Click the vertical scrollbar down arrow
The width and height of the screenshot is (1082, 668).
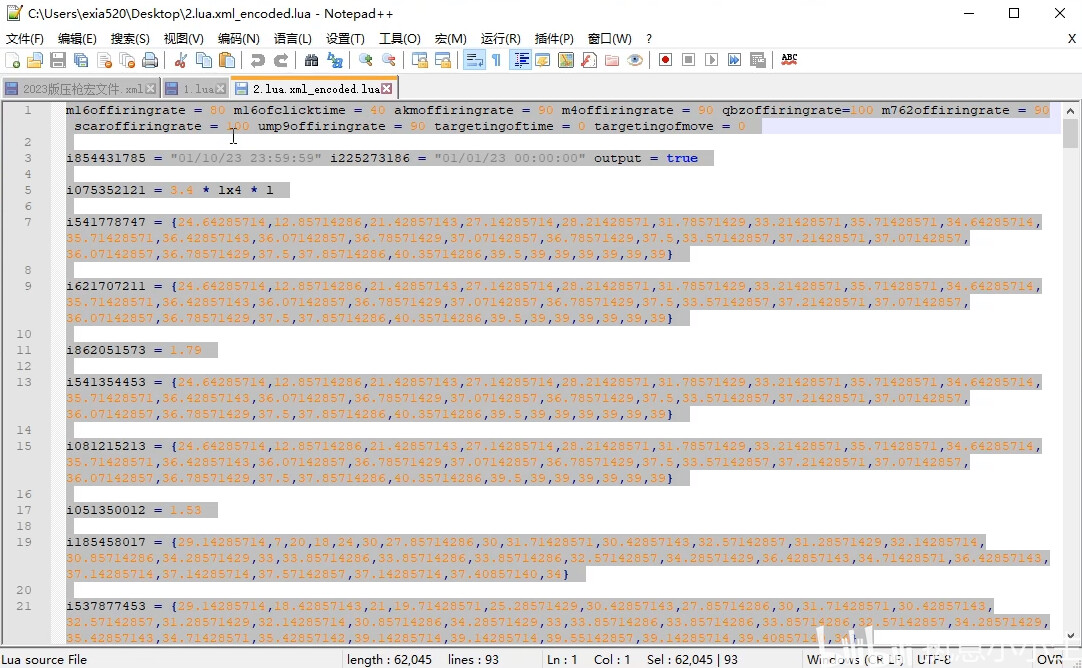click(1070, 636)
